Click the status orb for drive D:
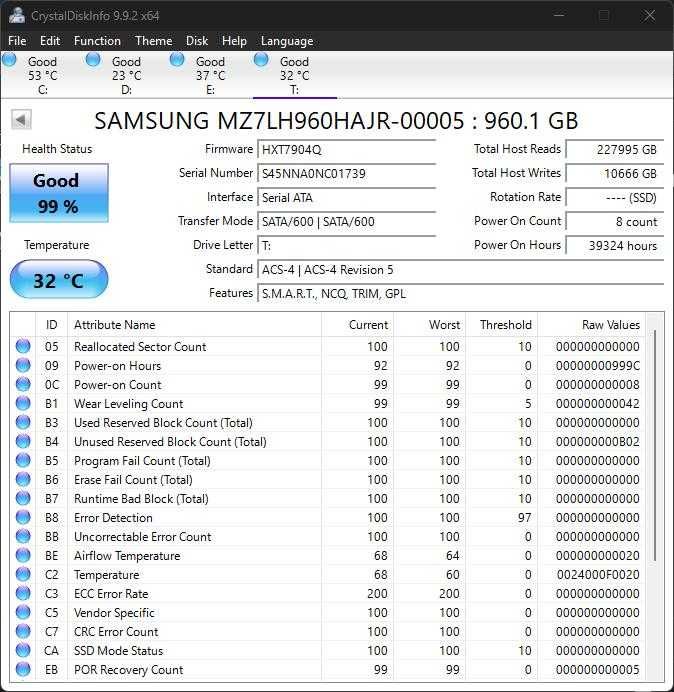This screenshot has width=674, height=692. pos(93,60)
